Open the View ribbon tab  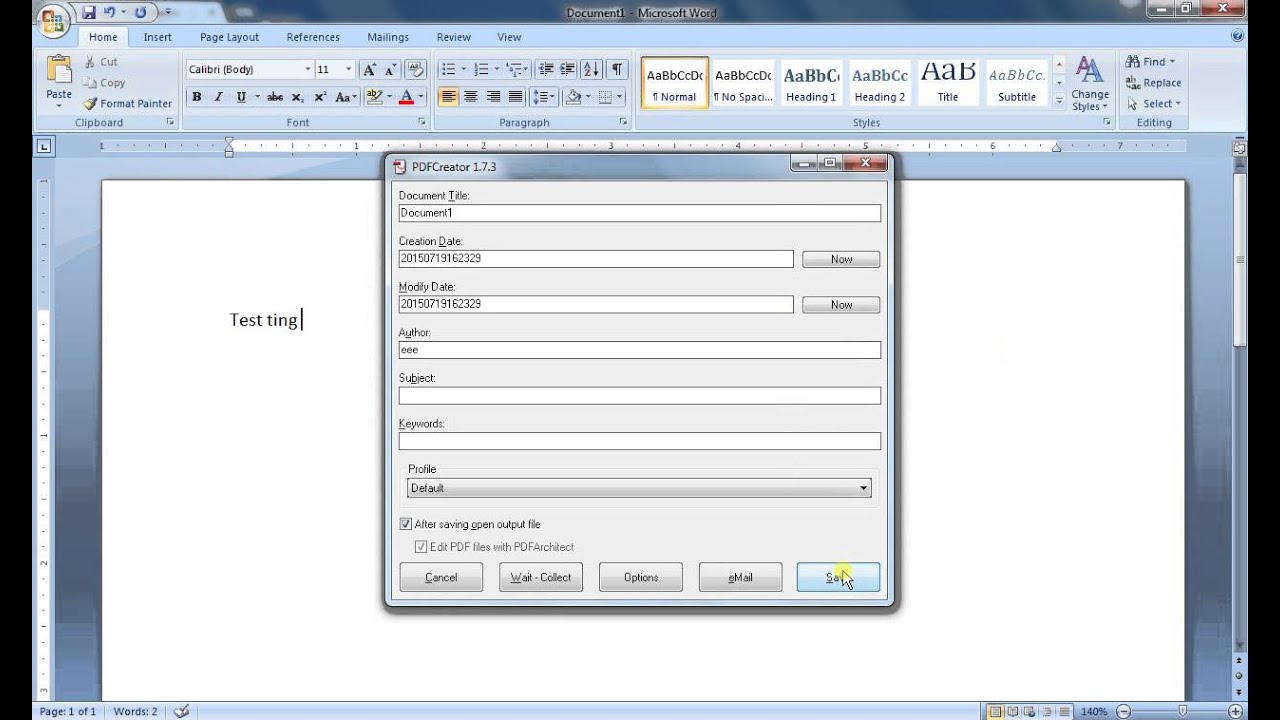point(509,37)
